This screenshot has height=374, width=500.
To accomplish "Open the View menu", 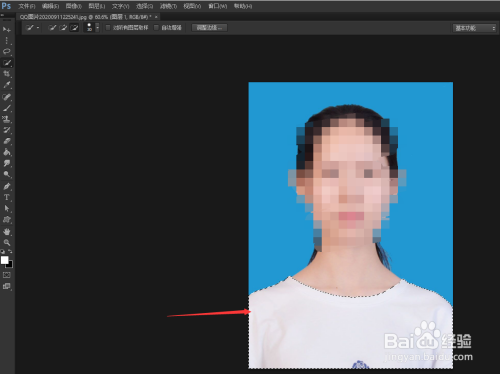I will click(x=192, y=6).
